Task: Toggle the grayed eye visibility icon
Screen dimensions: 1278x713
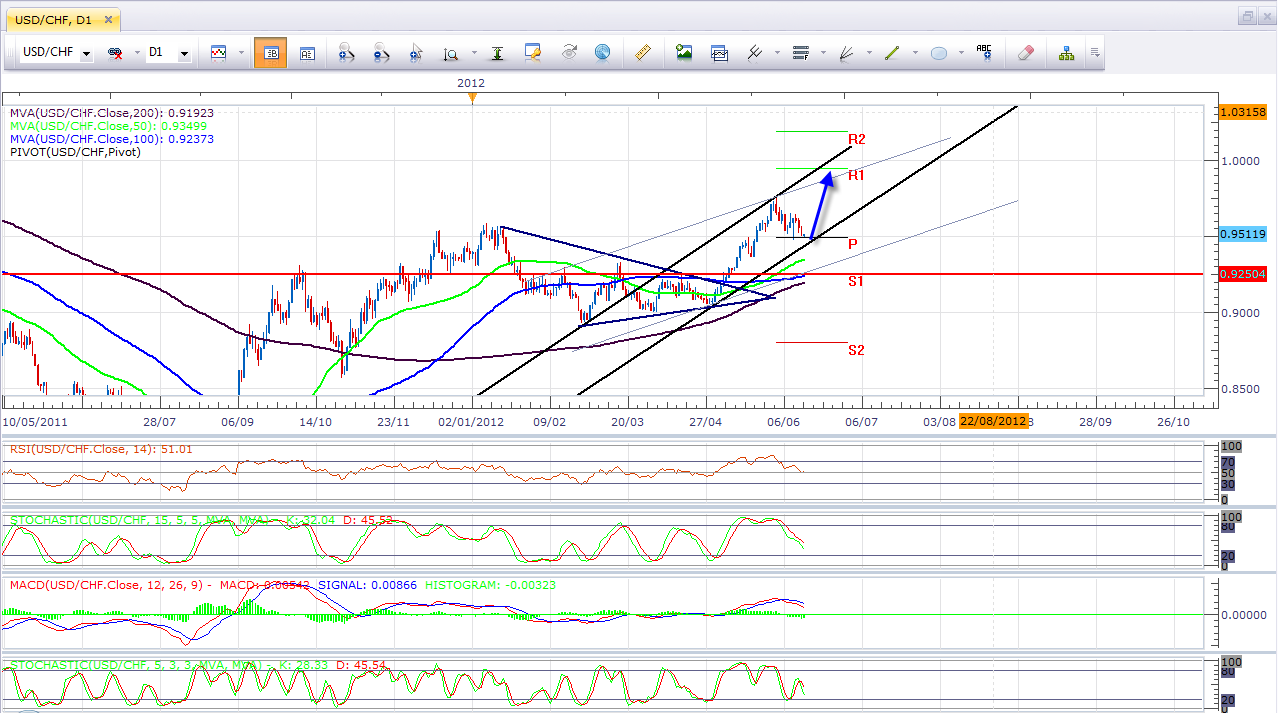Action: [569, 53]
